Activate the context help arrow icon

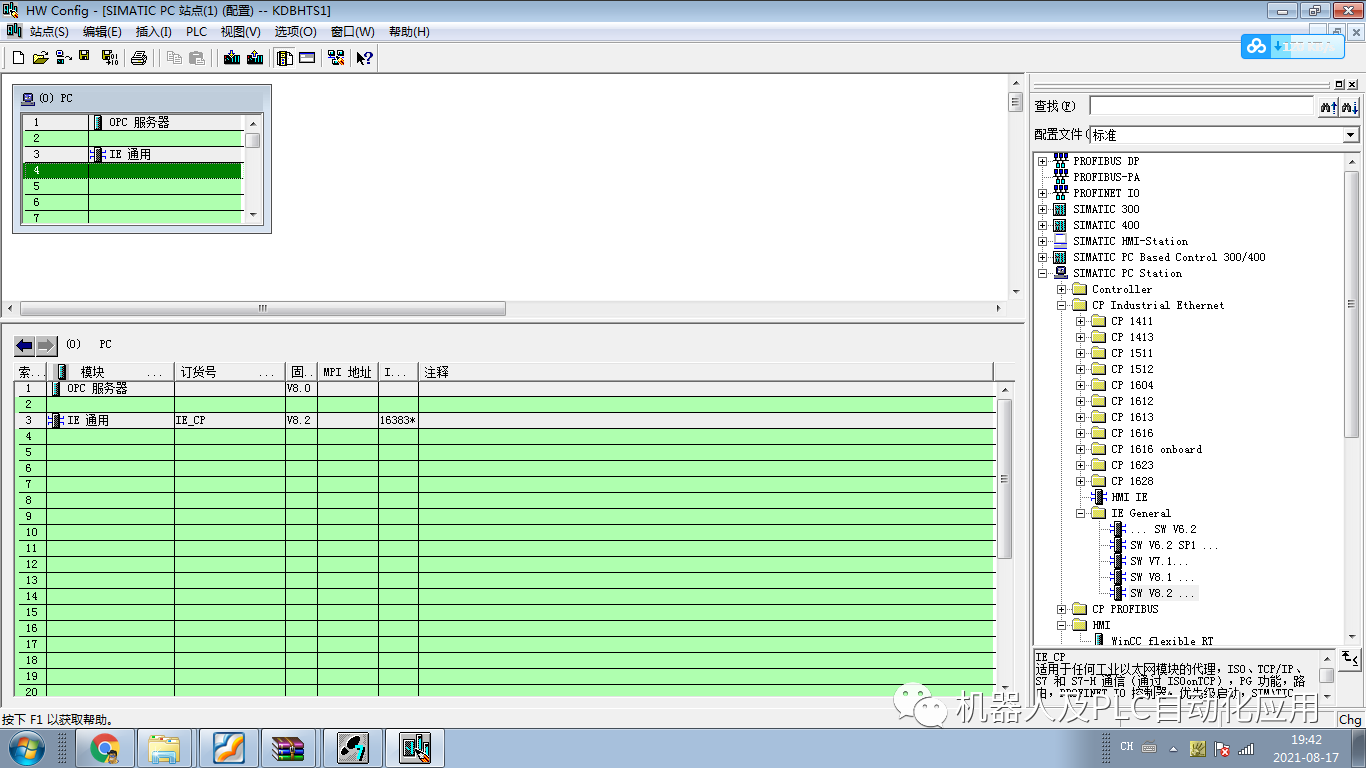pos(365,58)
